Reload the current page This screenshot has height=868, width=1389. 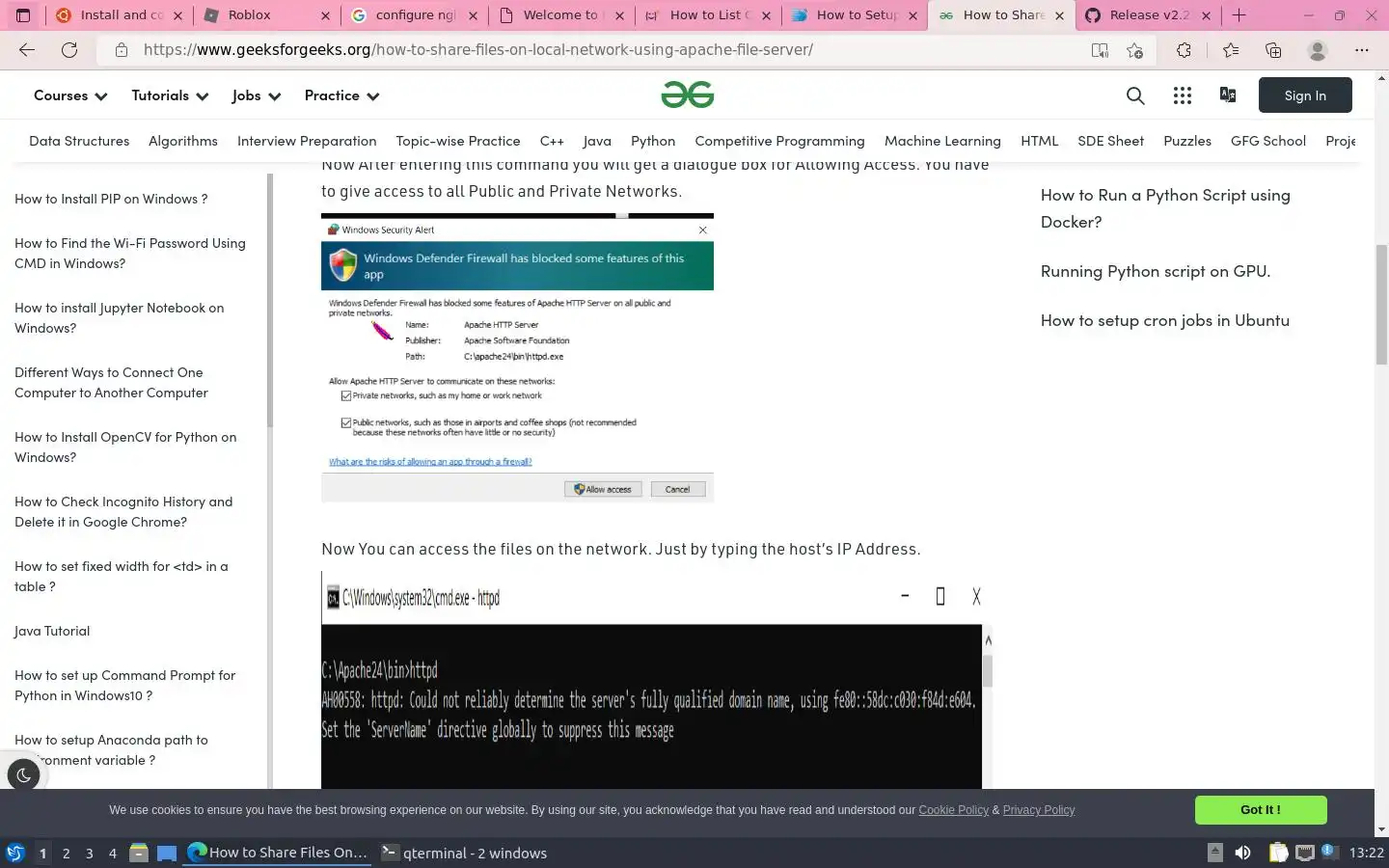tap(69, 50)
